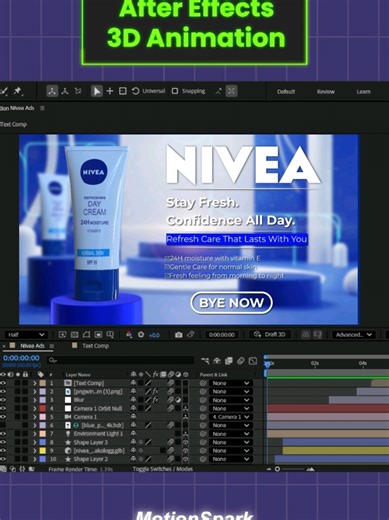The height and width of the screenshot is (520, 389).
Task: Hide the Shape Layer 3 eye
Action: 3,442
